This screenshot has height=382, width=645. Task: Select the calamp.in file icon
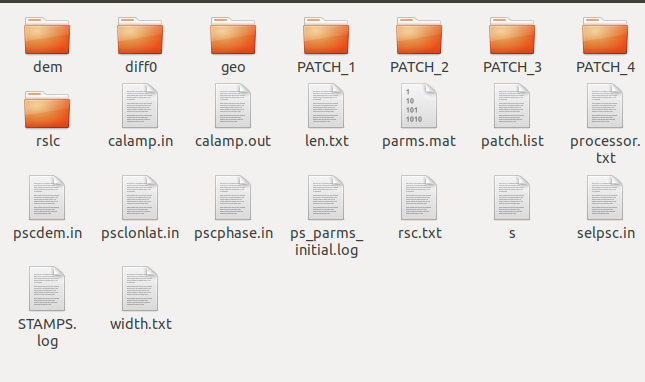[140, 106]
